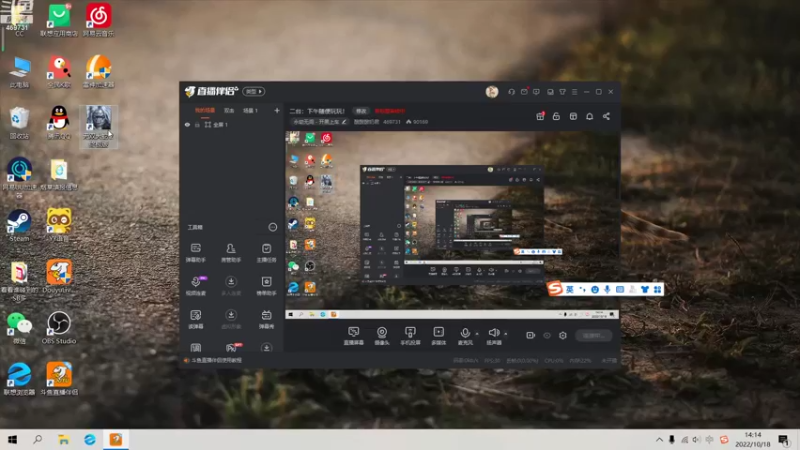The height and width of the screenshot is (450, 800).
Task: Select the full-screen source row in list
Action: [x=232, y=124]
